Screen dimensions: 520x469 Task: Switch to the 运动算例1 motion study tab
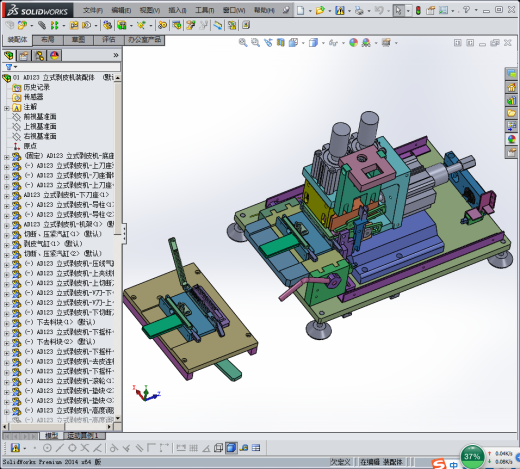click(82, 435)
